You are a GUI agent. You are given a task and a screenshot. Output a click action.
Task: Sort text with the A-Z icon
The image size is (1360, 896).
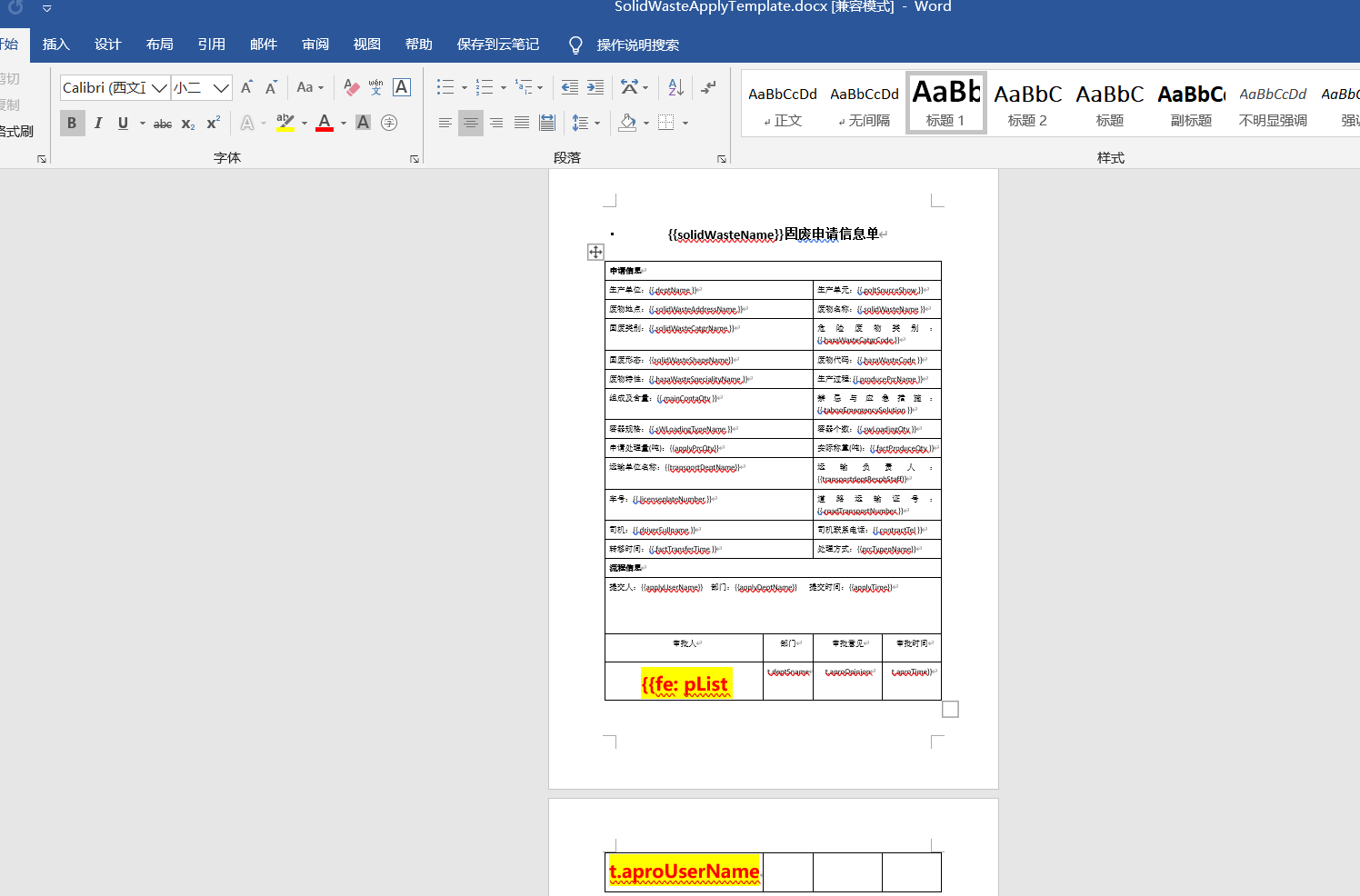pos(675,87)
